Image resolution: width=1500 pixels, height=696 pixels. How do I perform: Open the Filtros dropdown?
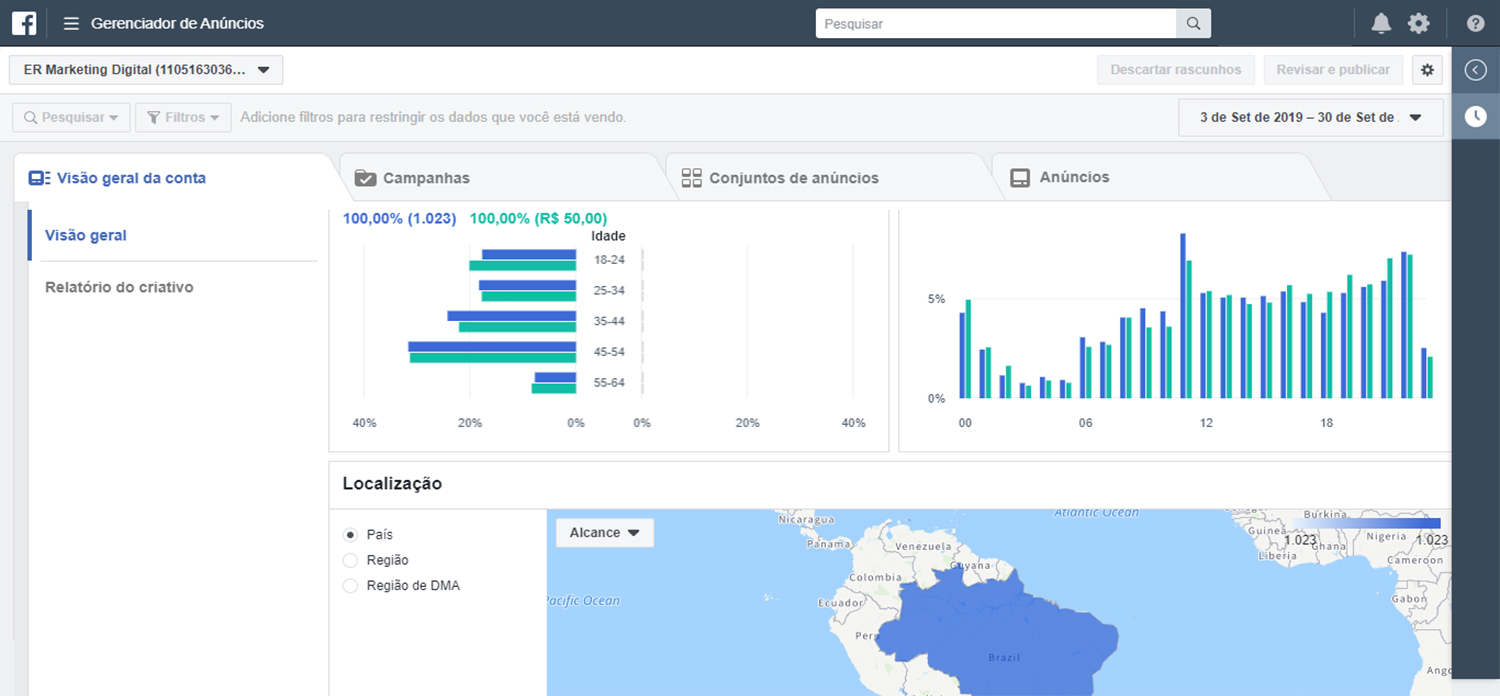(x=183, y=117)
